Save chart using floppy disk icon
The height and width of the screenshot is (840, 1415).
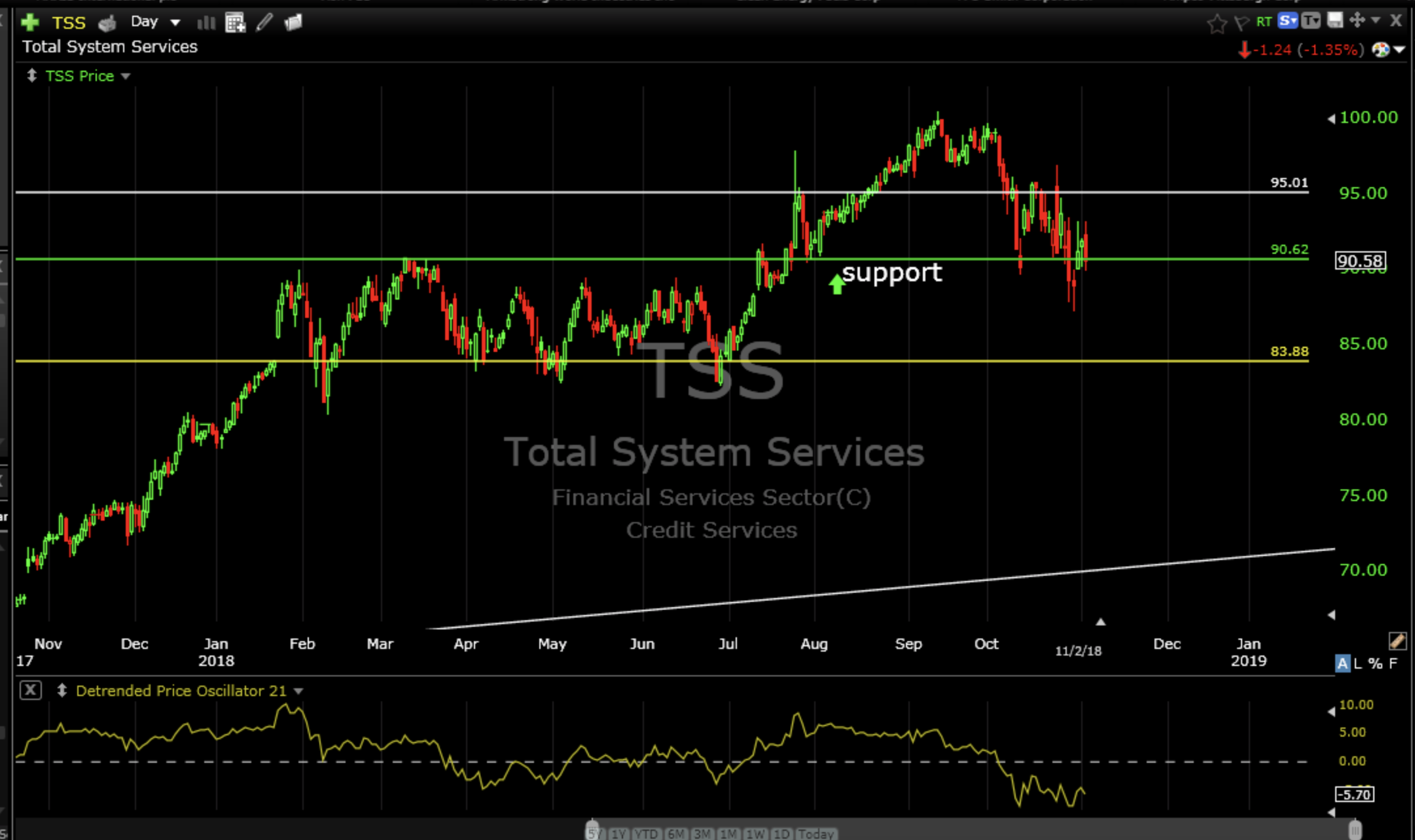tap(1334, 21)
